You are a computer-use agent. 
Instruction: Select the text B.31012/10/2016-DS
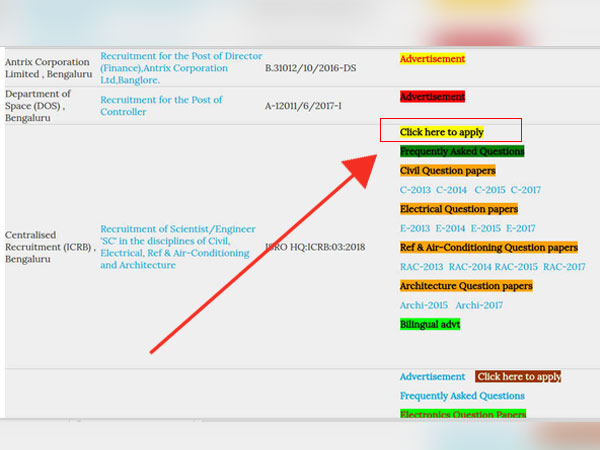click(x=310, y=68)
